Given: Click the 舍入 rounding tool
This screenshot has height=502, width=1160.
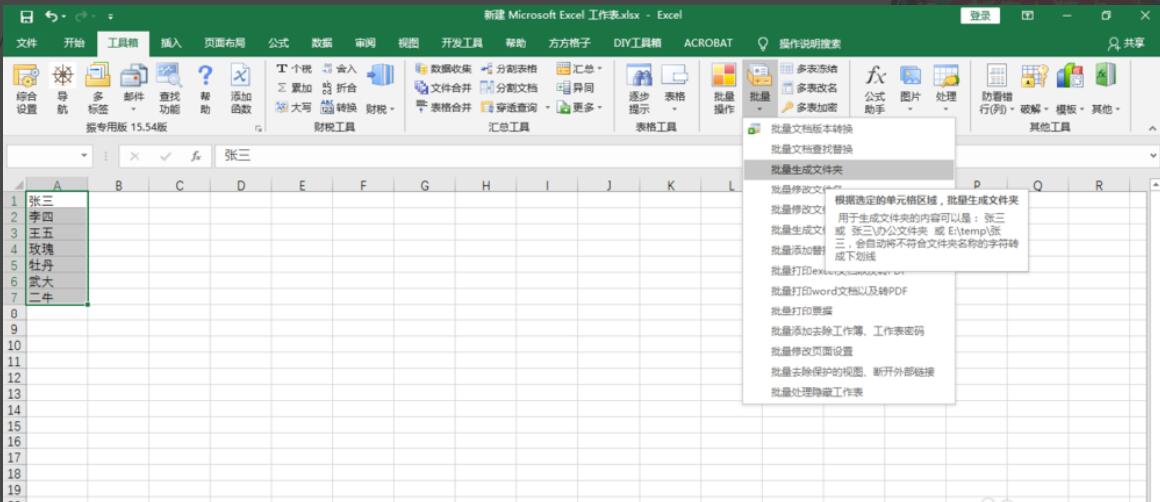Looking at the screenshot, I should 340,69.
